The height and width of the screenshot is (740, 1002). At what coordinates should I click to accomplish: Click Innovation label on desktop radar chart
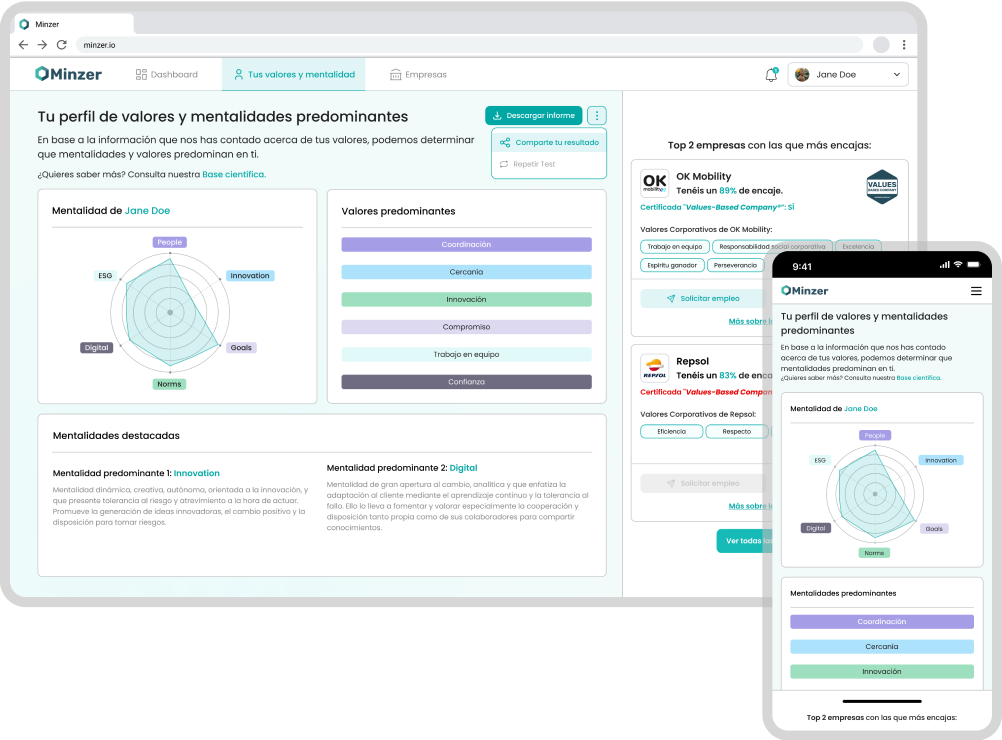250,275
